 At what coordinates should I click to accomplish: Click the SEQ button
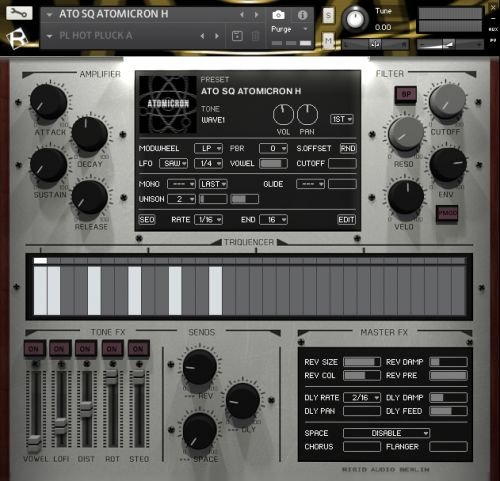click(147, 220)
